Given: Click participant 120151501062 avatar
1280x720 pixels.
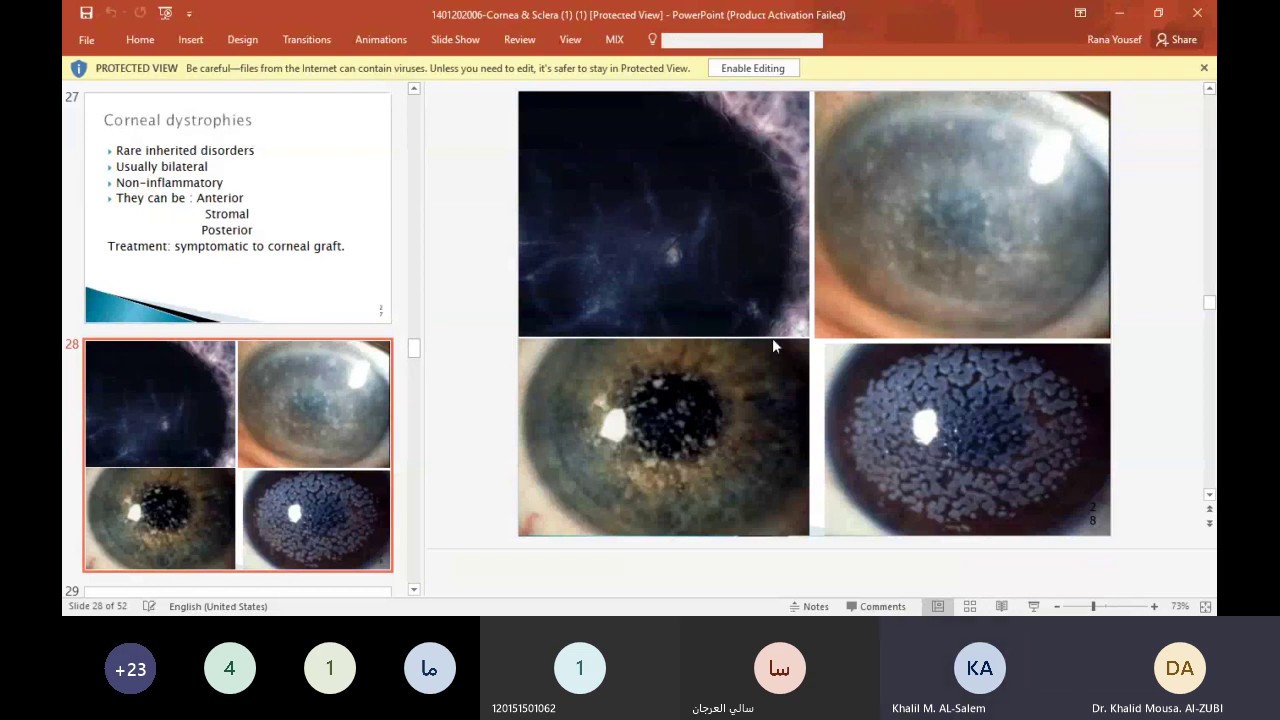Looking at the screenshot, I should pyautogui.click(x=580, y=668).
